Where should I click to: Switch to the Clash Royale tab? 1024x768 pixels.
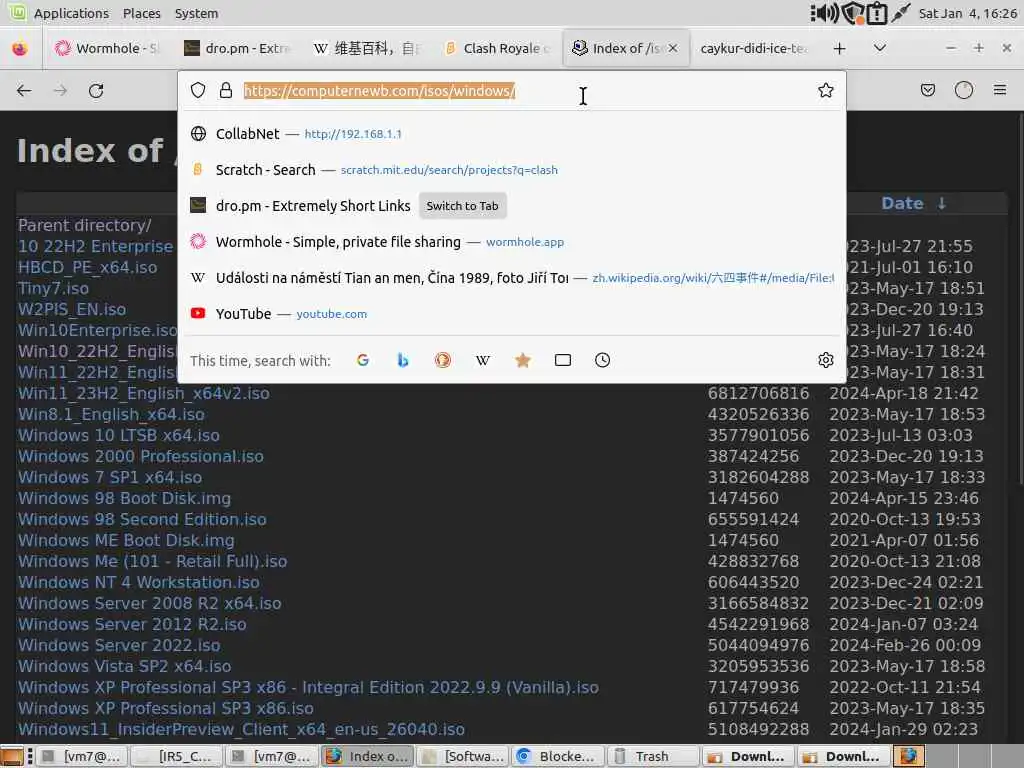497,48
